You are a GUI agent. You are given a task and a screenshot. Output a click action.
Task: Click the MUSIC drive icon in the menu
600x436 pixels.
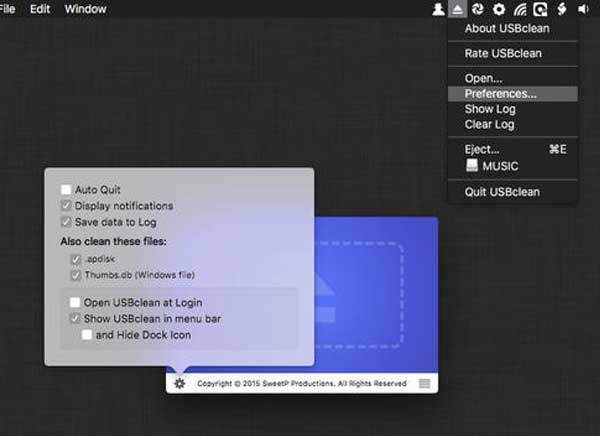[x=472, y=165]
